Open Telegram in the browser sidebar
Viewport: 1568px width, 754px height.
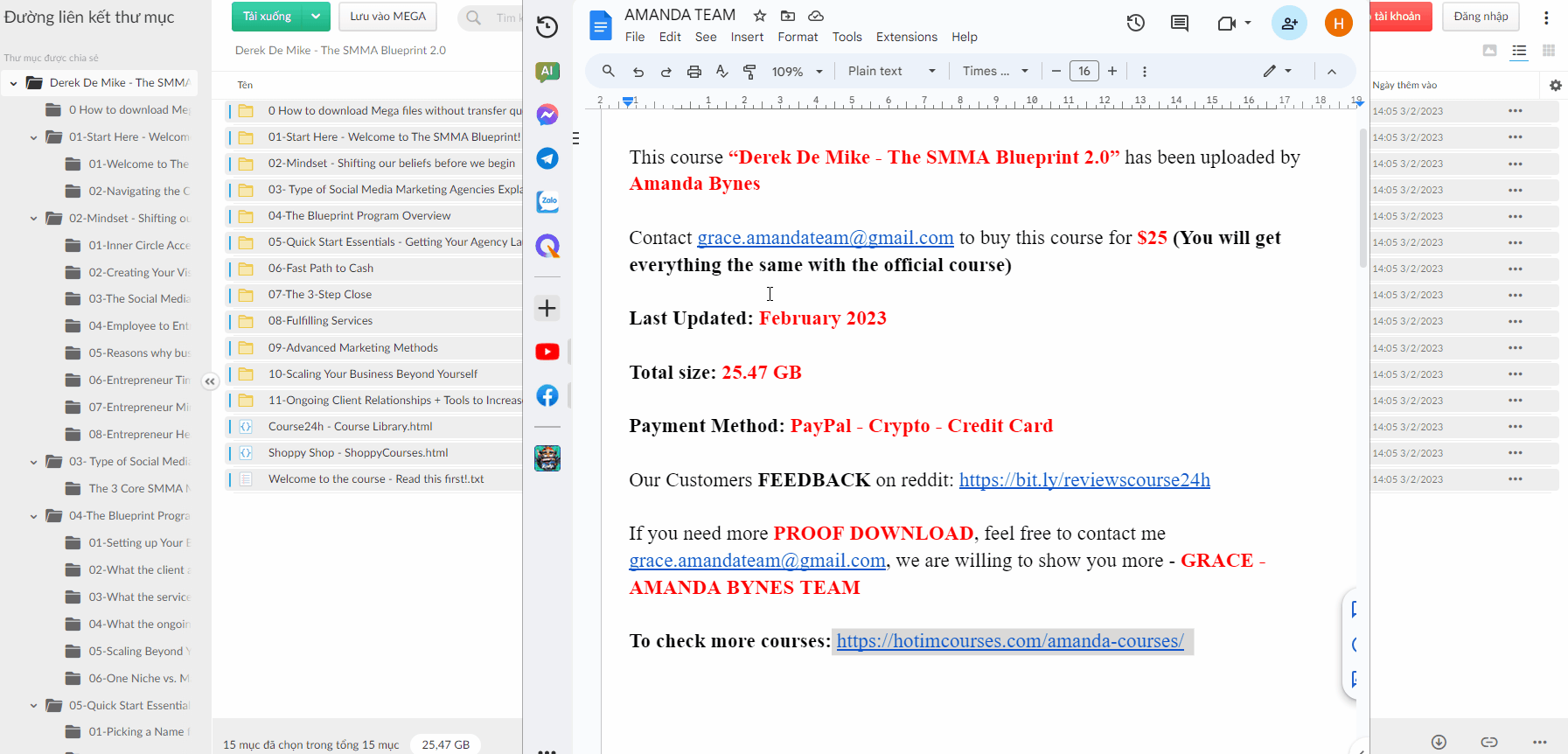pyautogui.click(x=547, y=158)
